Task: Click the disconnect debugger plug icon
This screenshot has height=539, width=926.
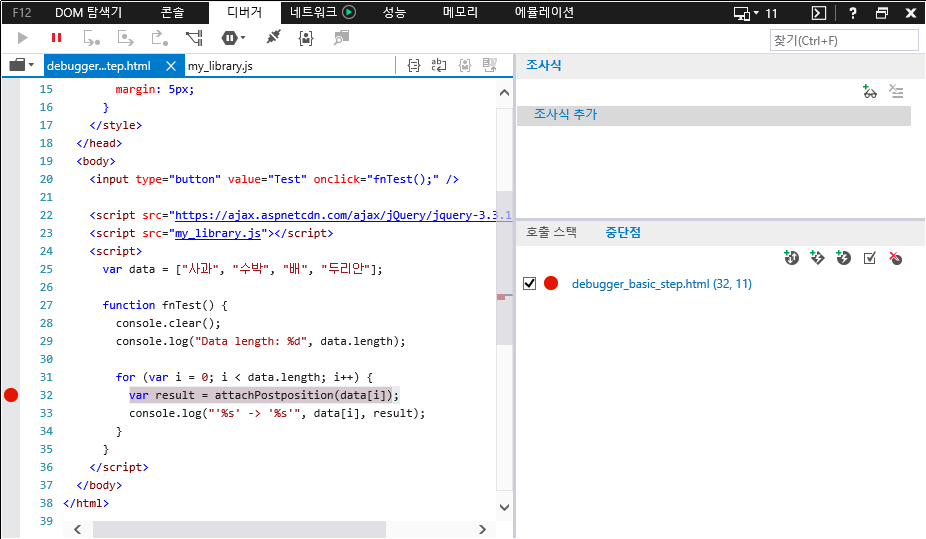Action: 273,38
